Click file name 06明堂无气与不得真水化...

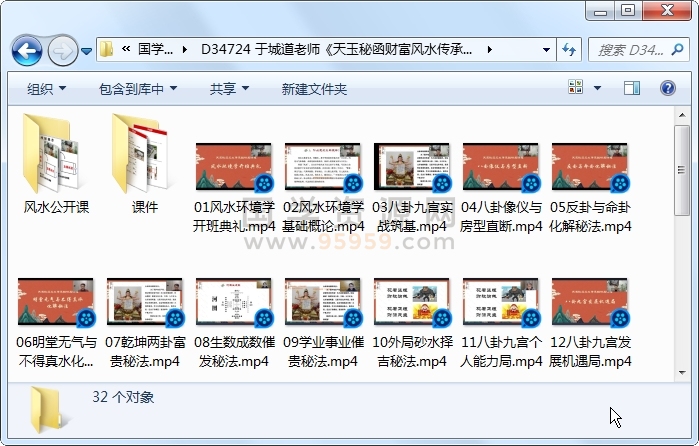coord(56,351)
